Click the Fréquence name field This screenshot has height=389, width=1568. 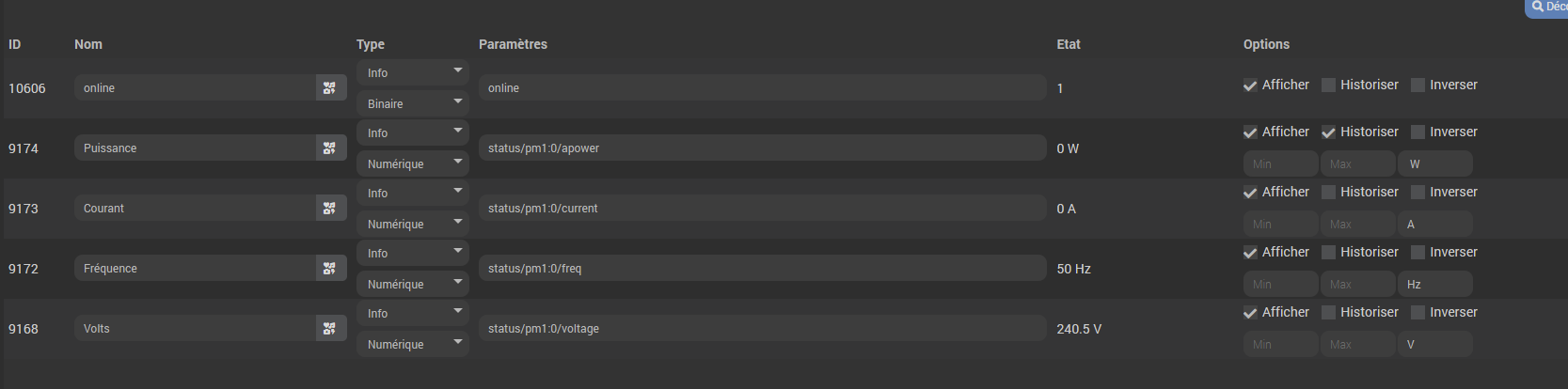[195, 269]
